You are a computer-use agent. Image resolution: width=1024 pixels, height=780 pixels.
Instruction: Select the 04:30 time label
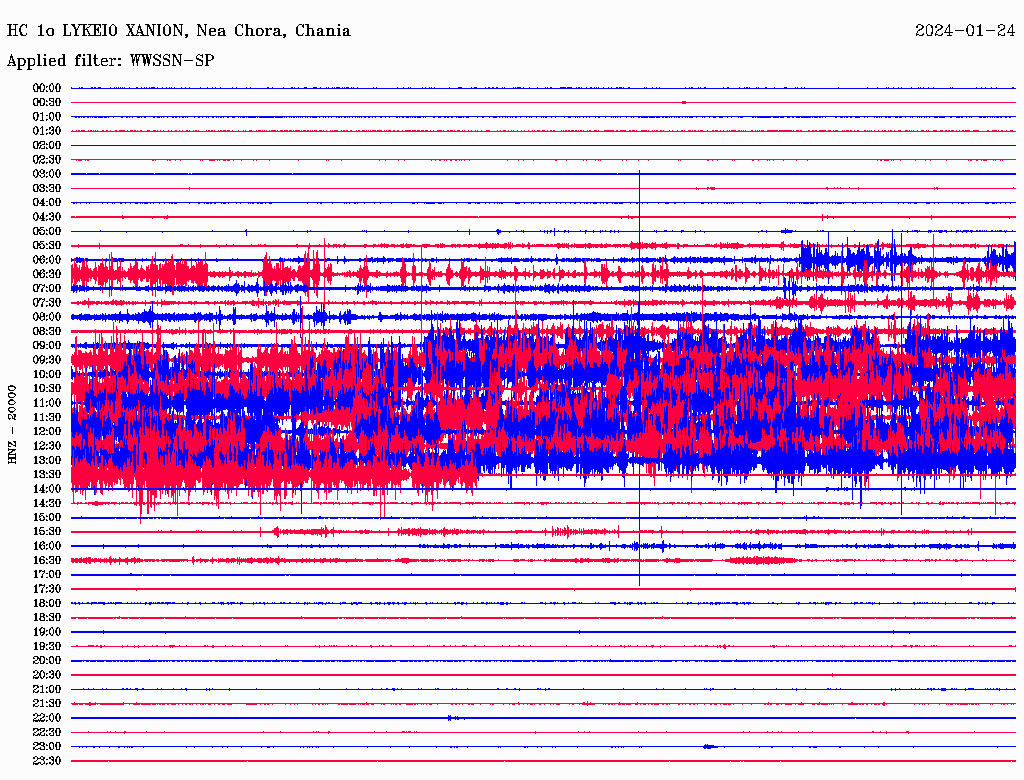pyautogui.click(x=47, y=217)
